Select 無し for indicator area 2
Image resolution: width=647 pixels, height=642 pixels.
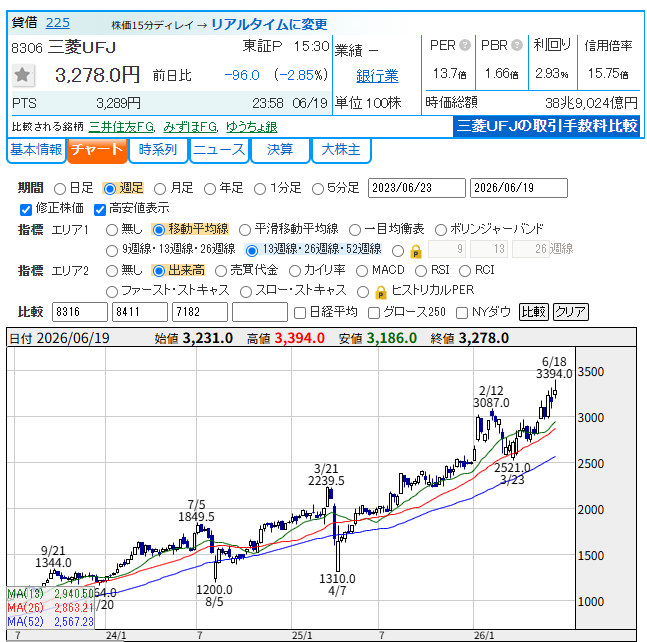(112, 271)
